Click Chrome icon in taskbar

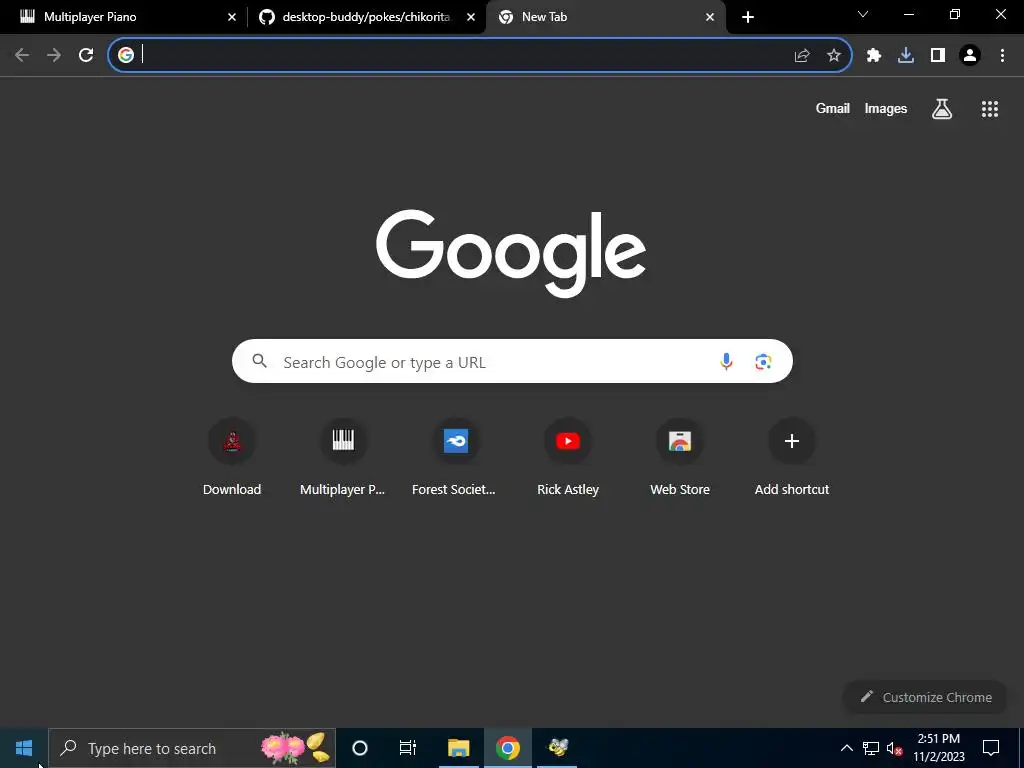tap(507, 748)
